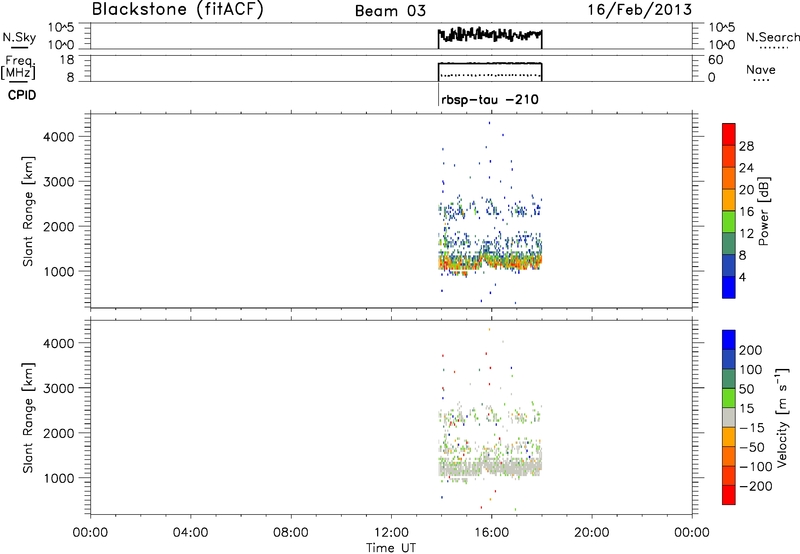This screenshot has height=554, width=800.
Task: Pick the light green 15–50 m/s Velocity swatch
Action: pyautogui.click(x=729, y=399)
